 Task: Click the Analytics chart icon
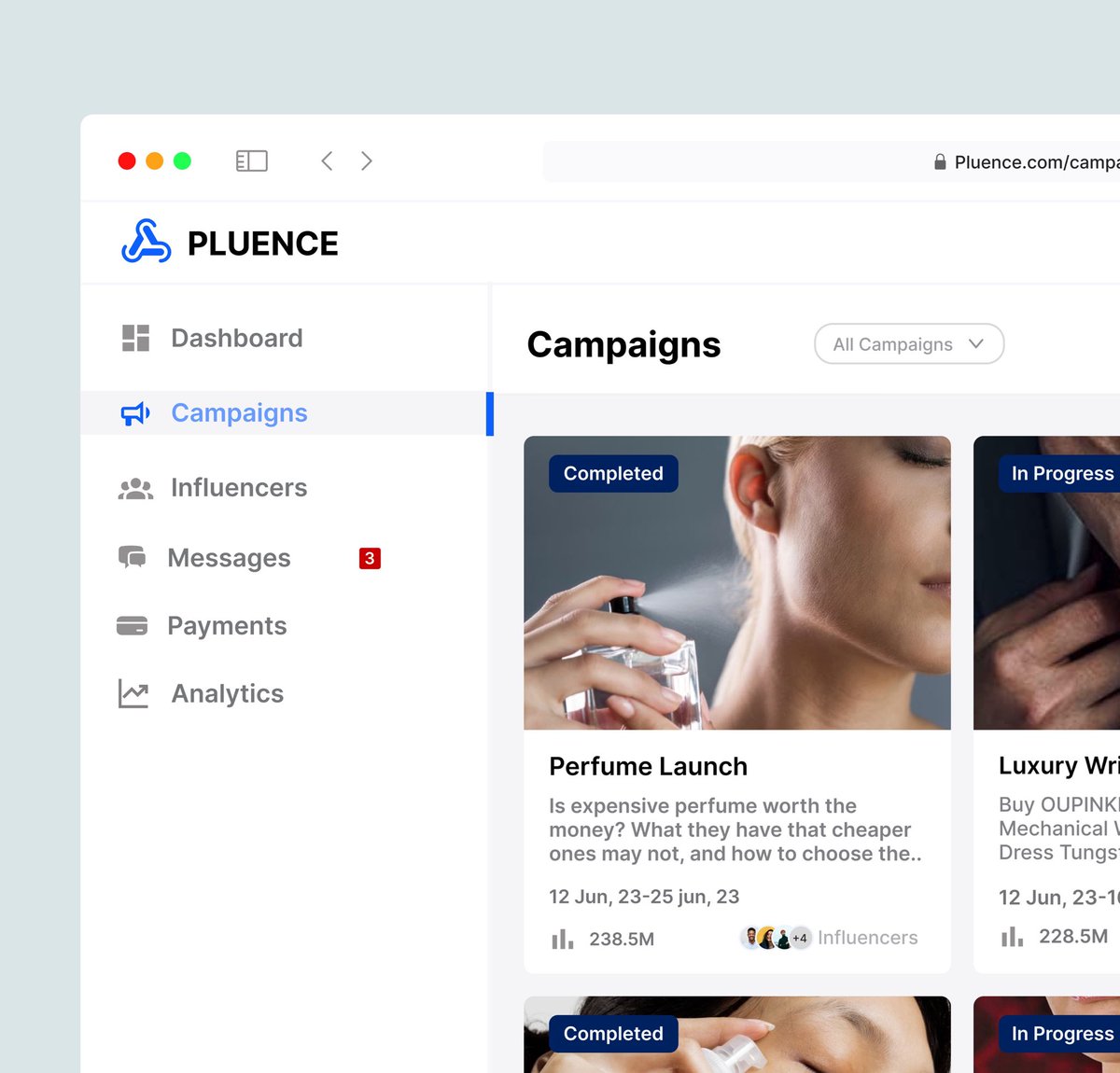[133, 693]
